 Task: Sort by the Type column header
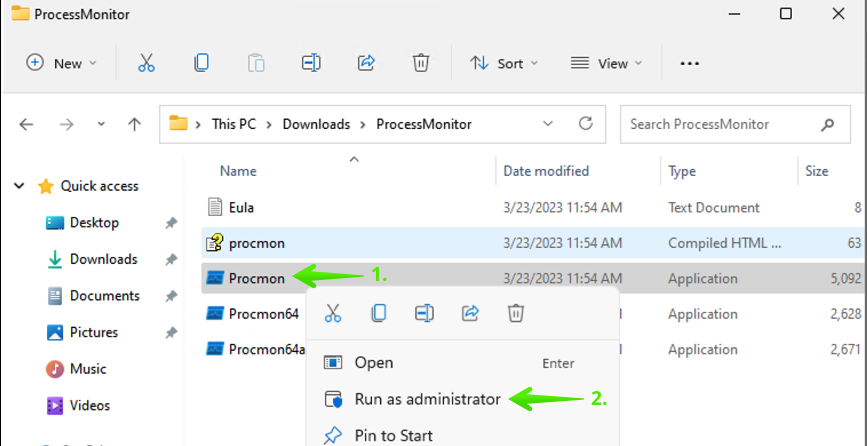point(682,171)
